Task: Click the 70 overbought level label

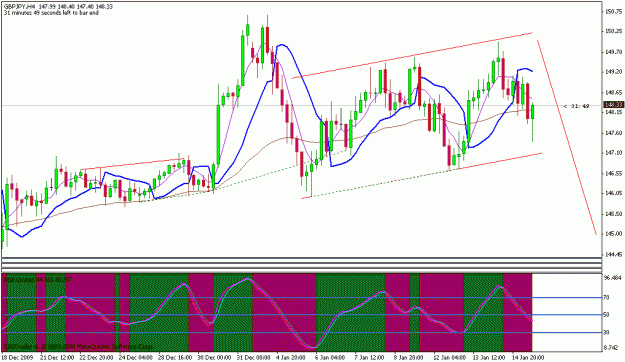Action: (606, 297)
